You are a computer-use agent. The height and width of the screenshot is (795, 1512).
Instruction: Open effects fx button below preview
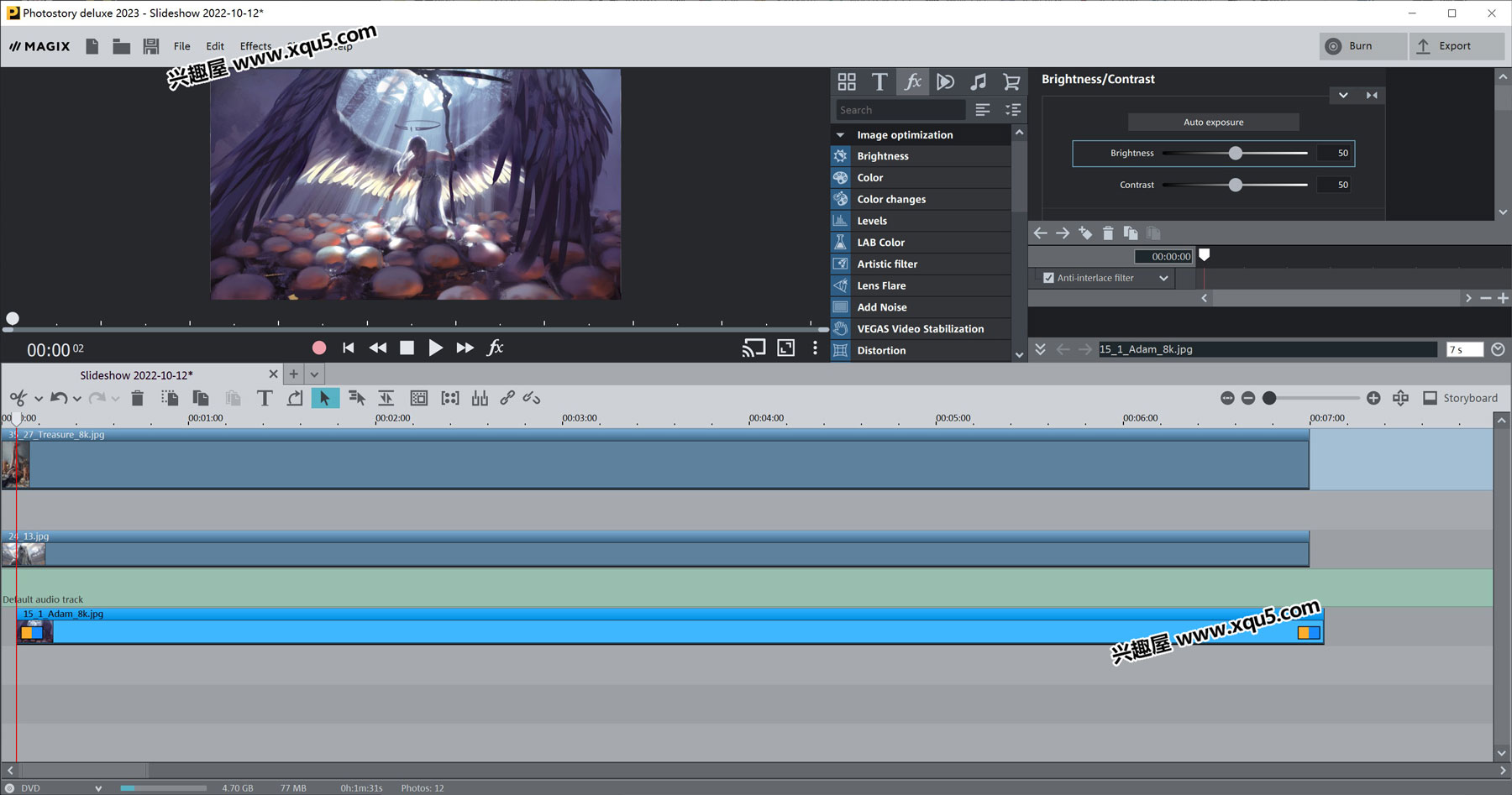point(496,348)
